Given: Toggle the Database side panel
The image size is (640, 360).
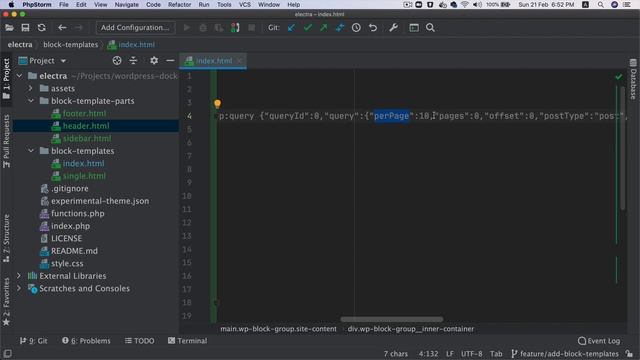Looking at the screenshot, I should point(633,79).
